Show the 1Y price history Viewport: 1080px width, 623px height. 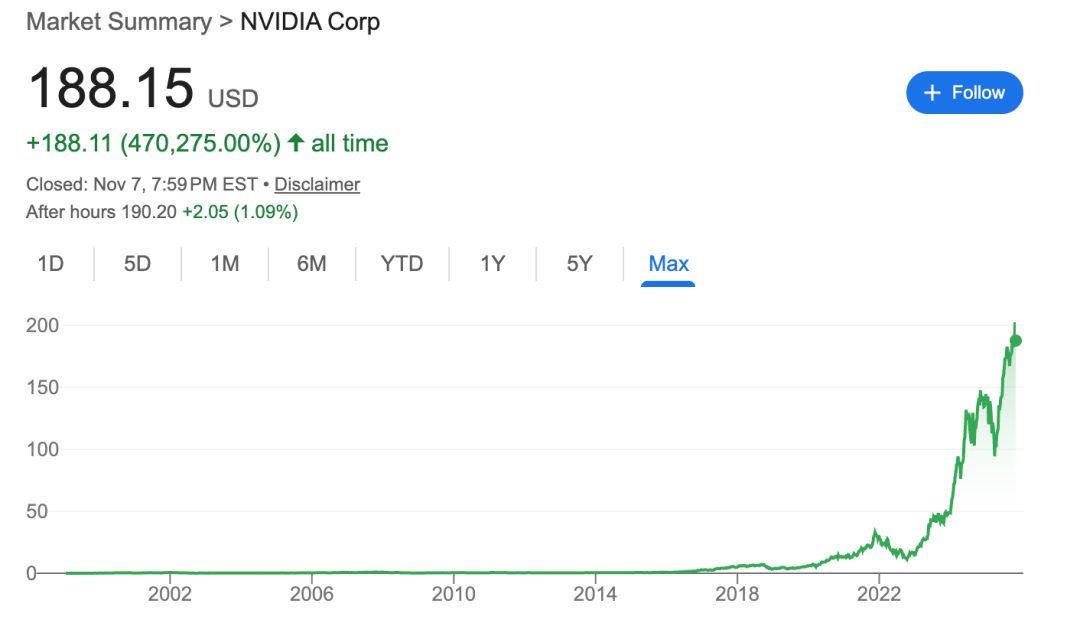tap(492, 264)
